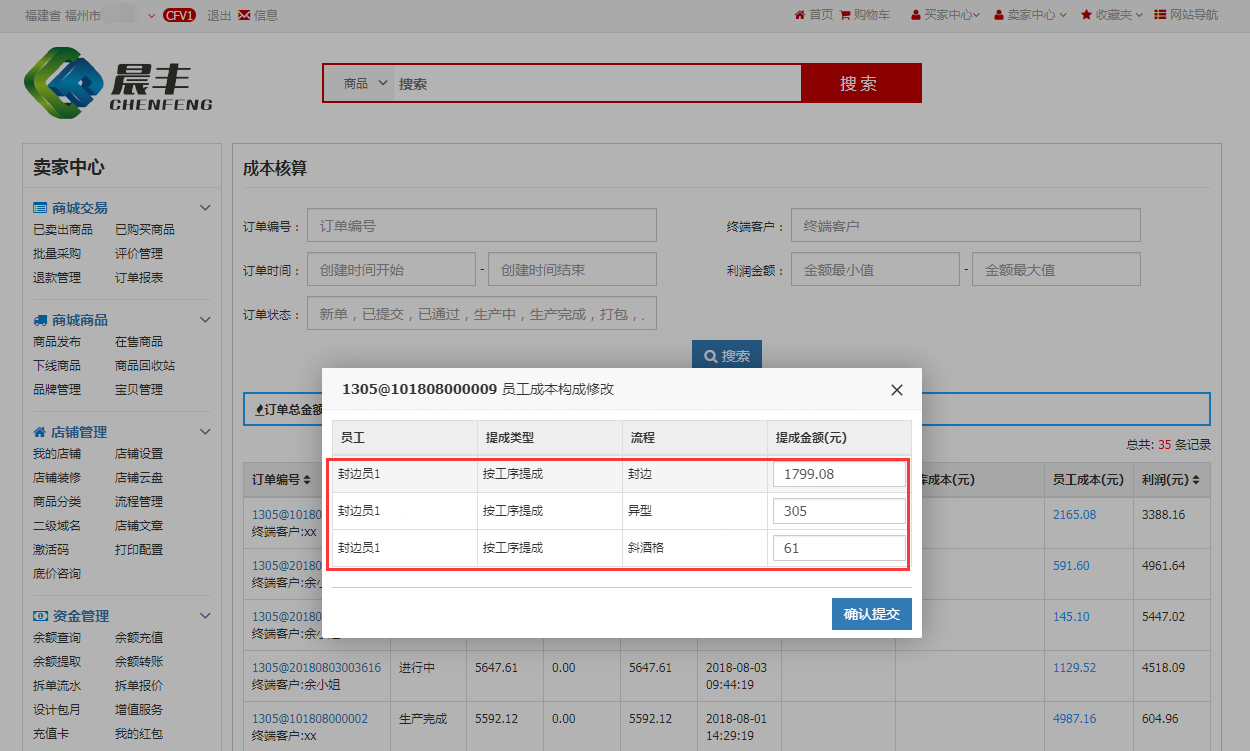This screenshot has height=751, width=1250.
Task: Click the 确认提交 button
Action: (x=871, y=614)
